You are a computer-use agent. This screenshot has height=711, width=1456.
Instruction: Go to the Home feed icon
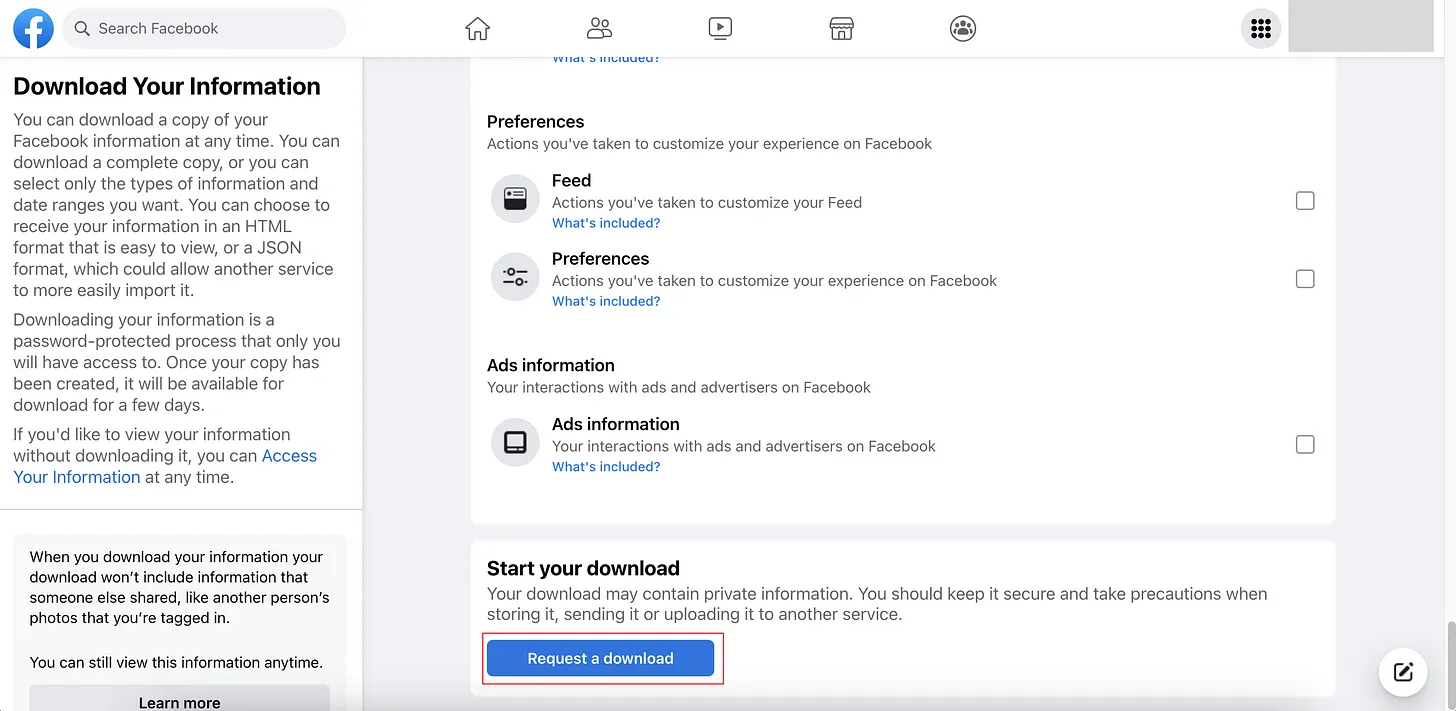point(478,28)
